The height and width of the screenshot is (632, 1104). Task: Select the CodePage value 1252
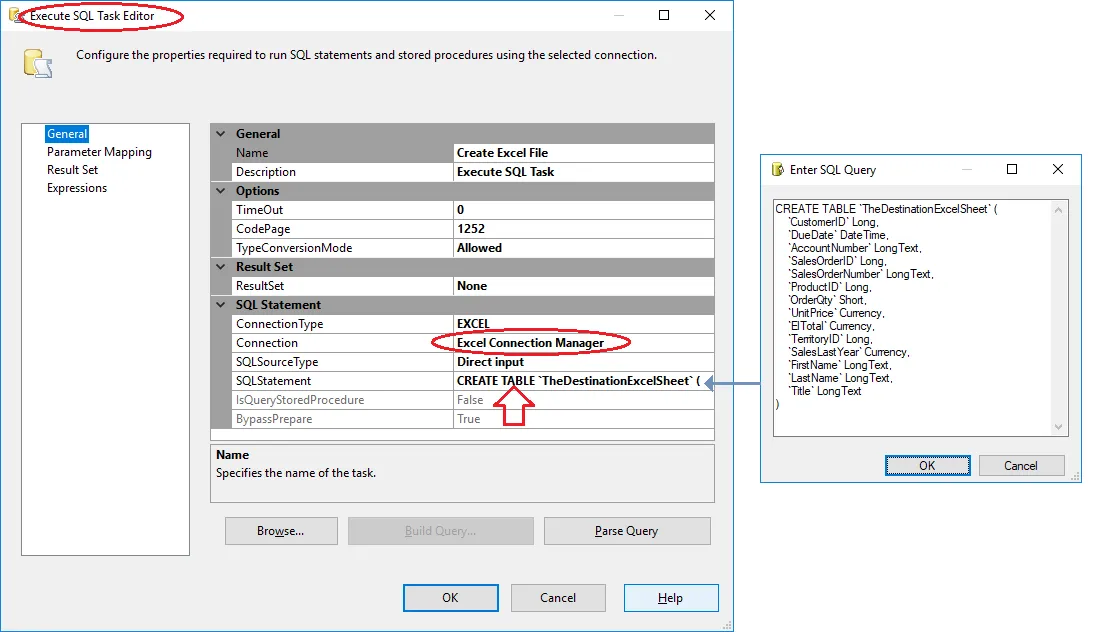click(584, 229)
